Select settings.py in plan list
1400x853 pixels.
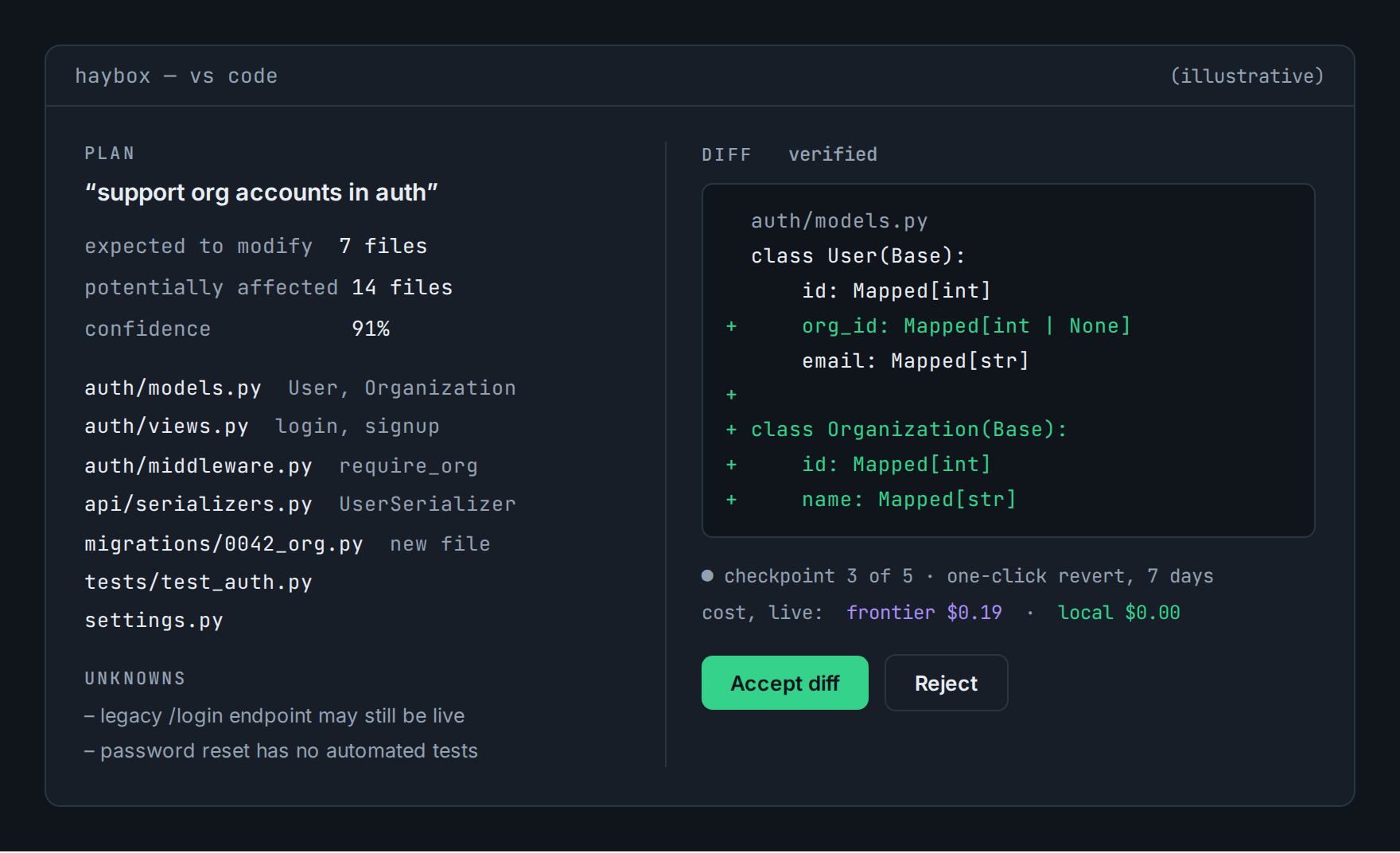coord(154,621)
